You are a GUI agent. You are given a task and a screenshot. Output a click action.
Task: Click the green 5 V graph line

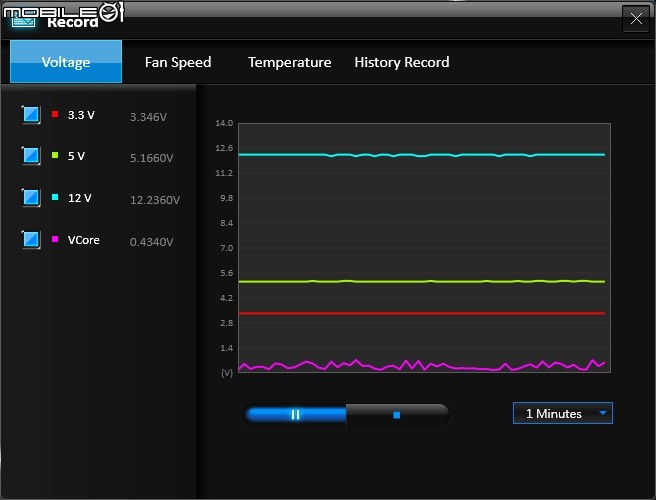(422, 282)
